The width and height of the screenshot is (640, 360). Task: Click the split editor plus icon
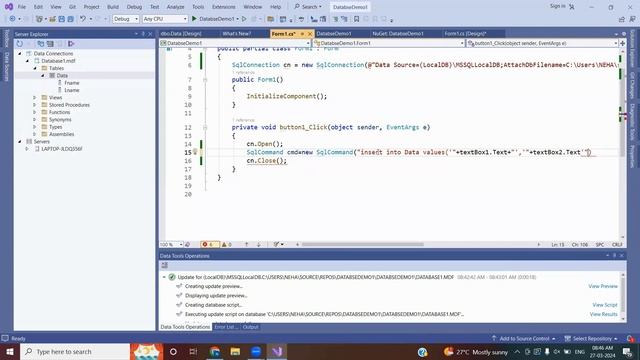click(x=622, y=43)
